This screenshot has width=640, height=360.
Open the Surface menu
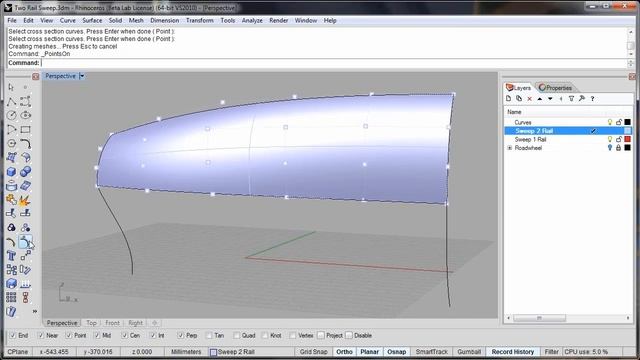tap(92, 20)
